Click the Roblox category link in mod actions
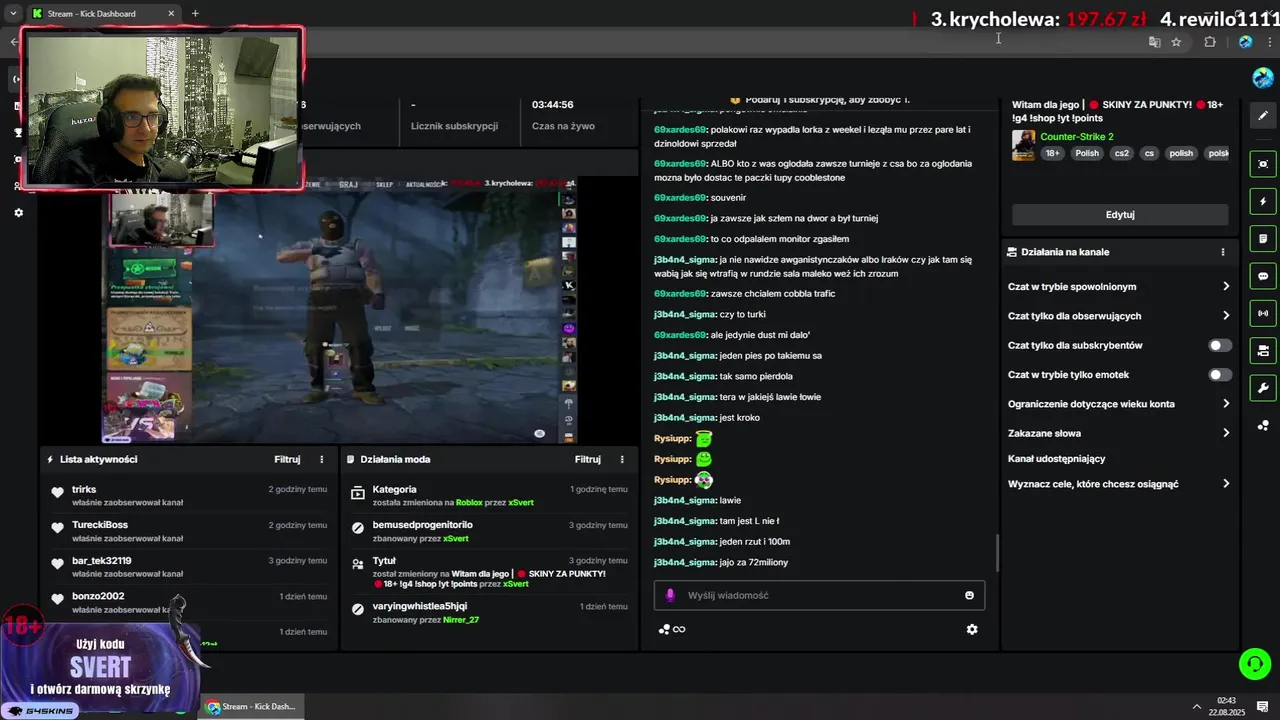 tap(469, 502)
